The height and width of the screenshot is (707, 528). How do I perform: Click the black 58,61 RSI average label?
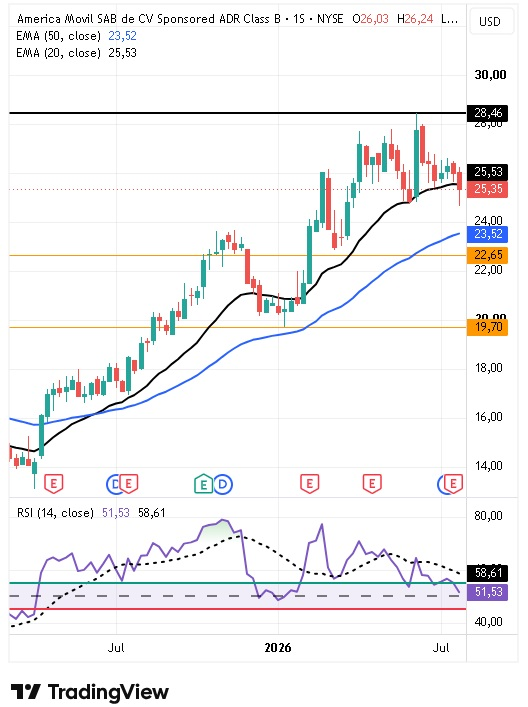click(488, 573)
